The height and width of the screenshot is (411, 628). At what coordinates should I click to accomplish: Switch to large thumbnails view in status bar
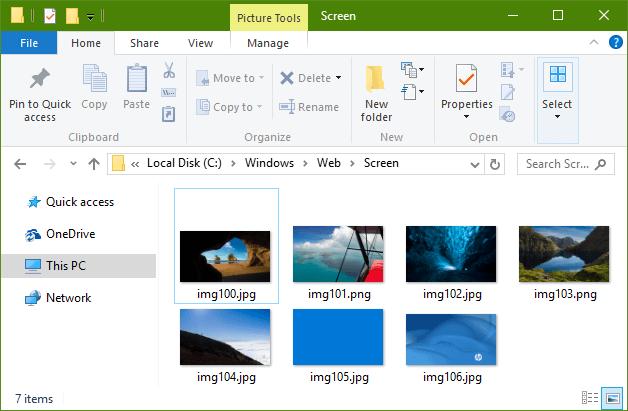pyautogui.click(x=613, y=398)
